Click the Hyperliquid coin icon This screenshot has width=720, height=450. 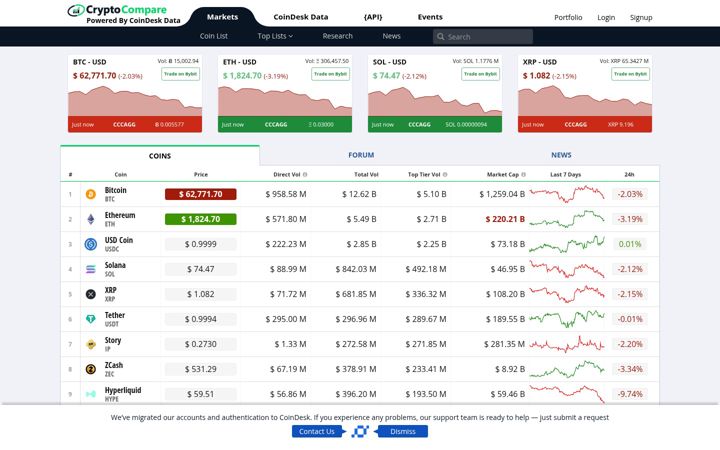(x=91, y=394)
